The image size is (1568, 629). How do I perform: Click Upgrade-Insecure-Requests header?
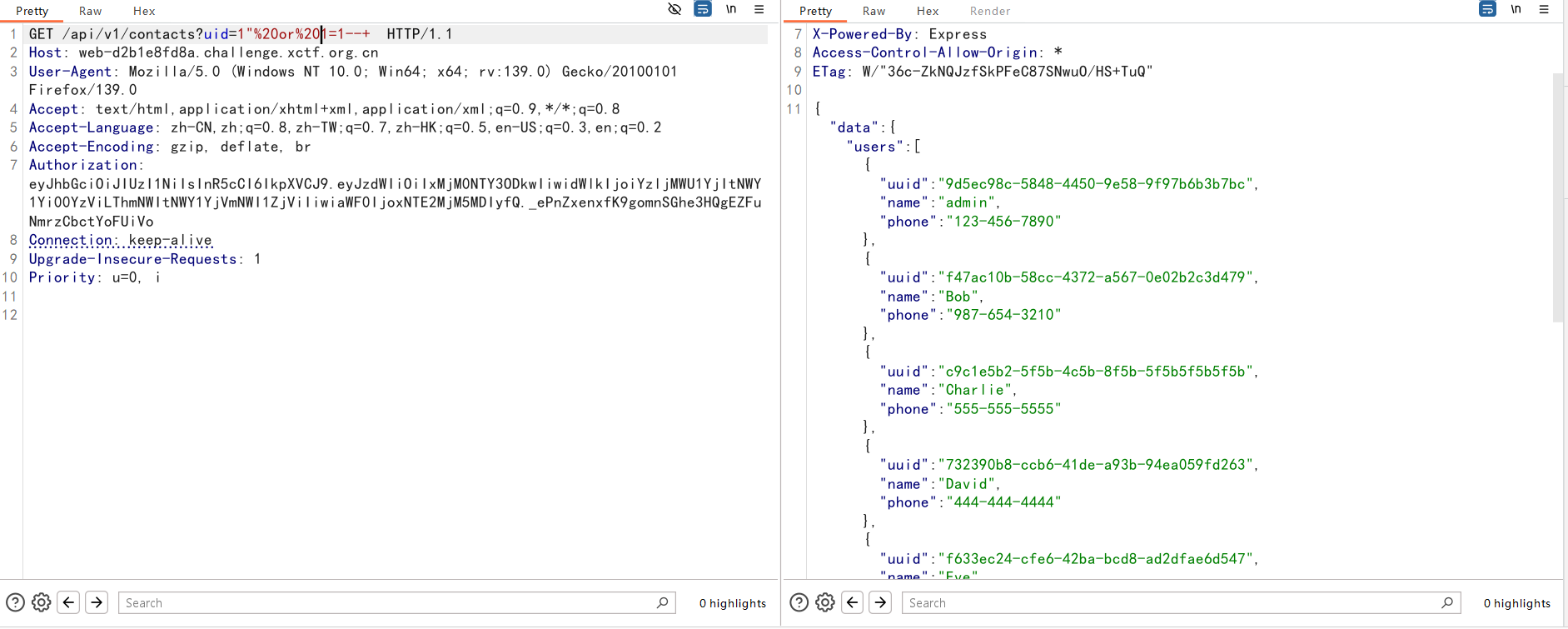[145, 259]
